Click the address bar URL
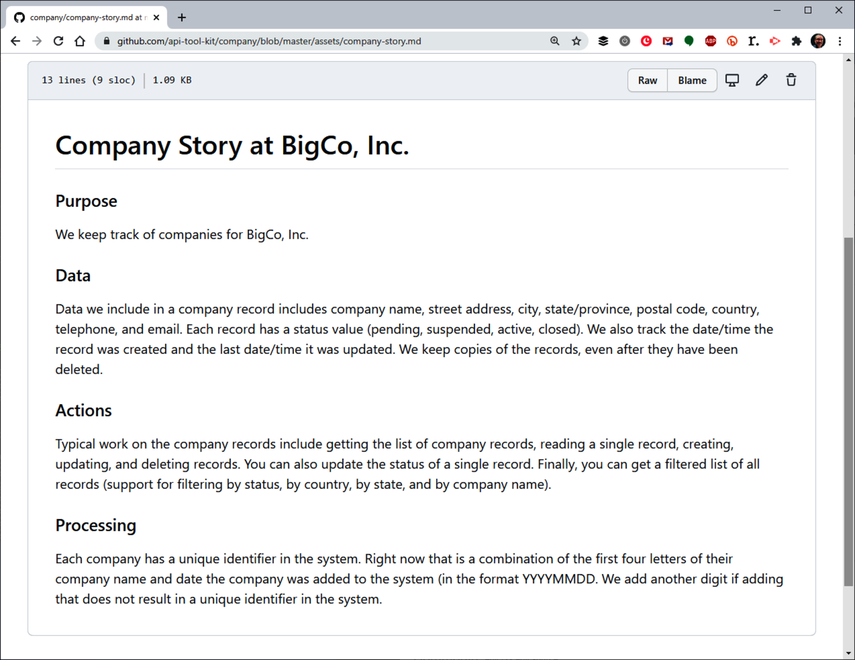855x660 pixels. (269, 41)
